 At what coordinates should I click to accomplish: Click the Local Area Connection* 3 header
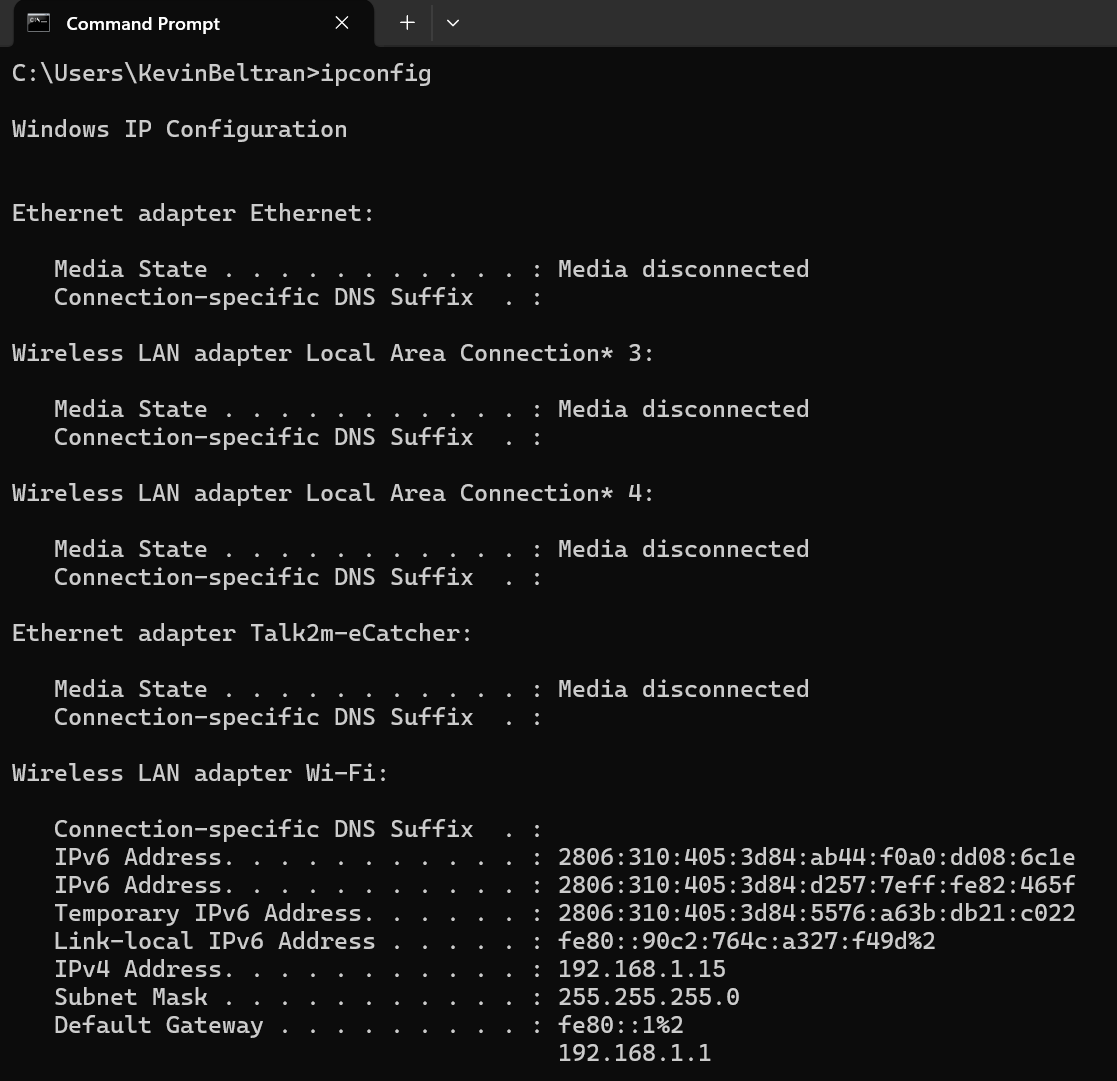332,353
